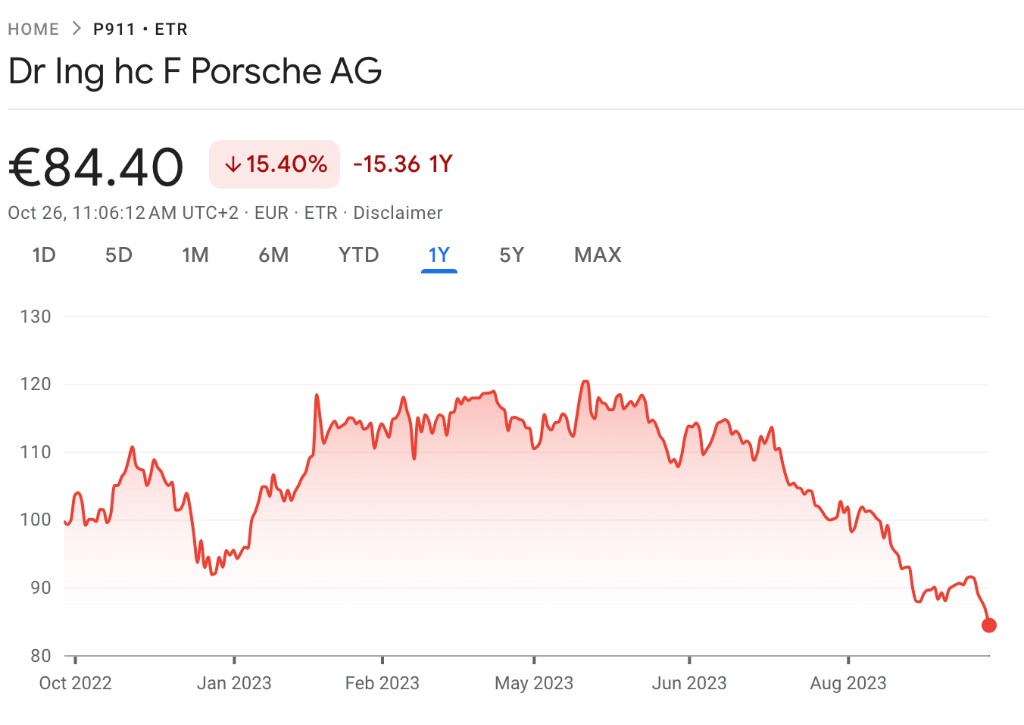Click the Aug 2023 axis label
The image size is (1024, 725).
pyautogui.click(x=848, y=683)
